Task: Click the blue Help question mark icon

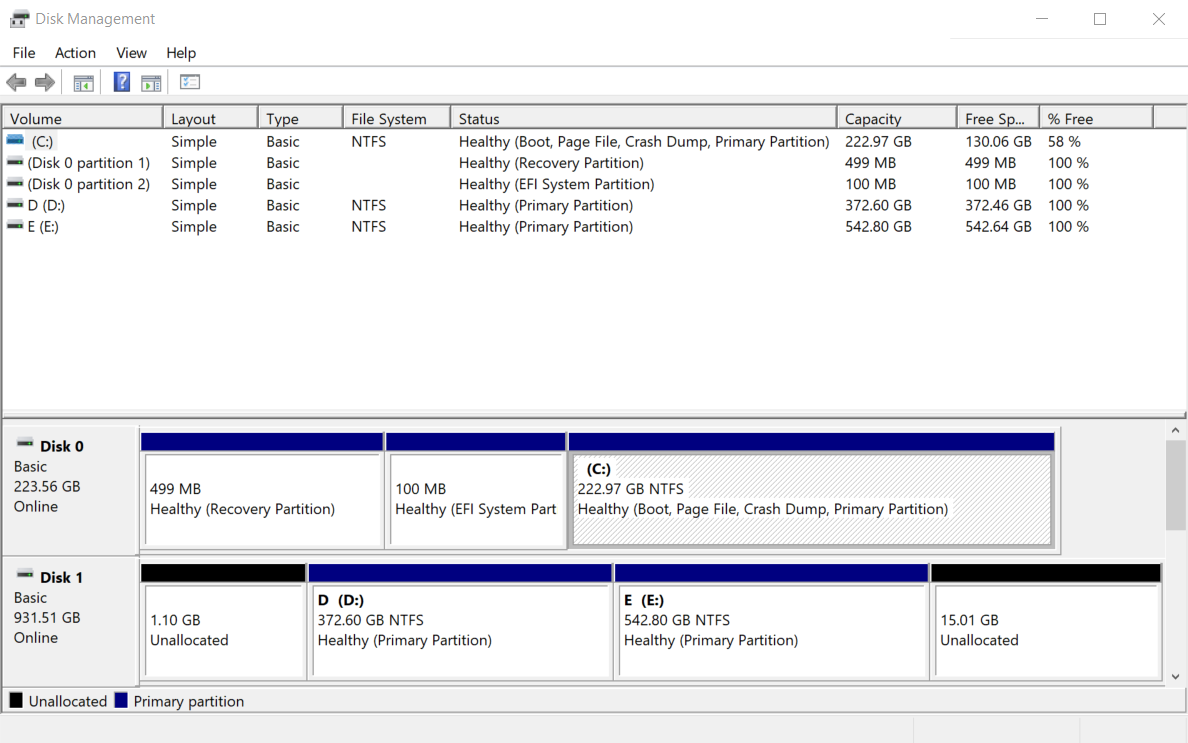Action: coord(121,82)
